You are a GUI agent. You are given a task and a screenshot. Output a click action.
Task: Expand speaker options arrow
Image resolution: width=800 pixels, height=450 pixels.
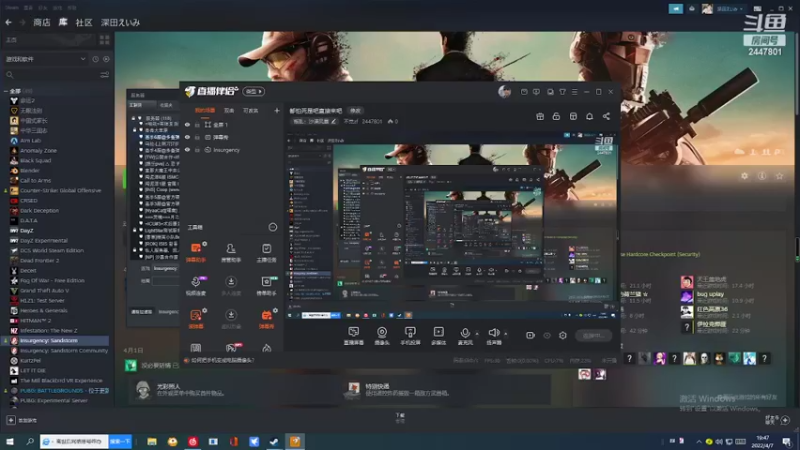click(x=506, y=334)
